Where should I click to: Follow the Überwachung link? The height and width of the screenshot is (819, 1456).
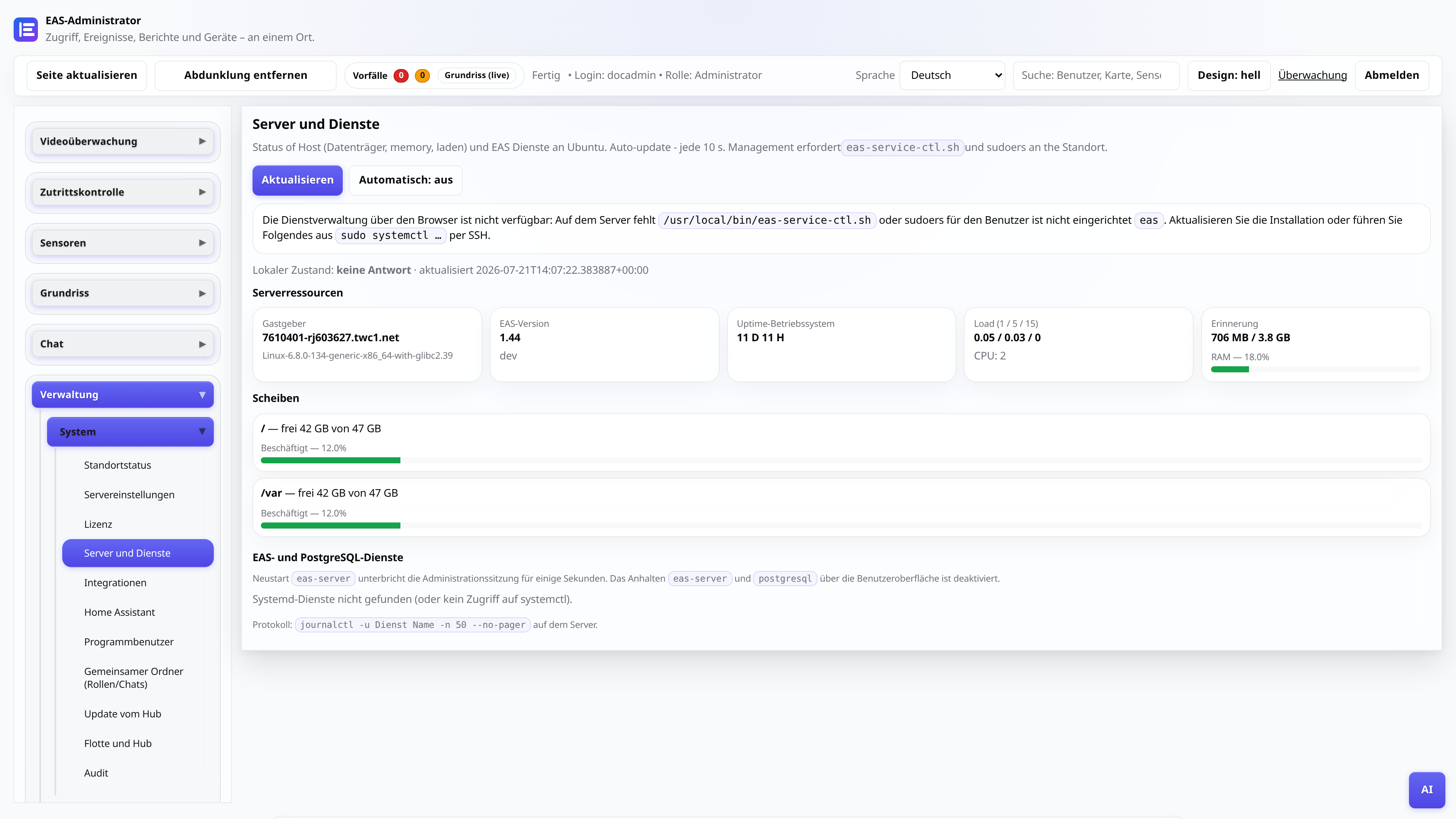1312,75
